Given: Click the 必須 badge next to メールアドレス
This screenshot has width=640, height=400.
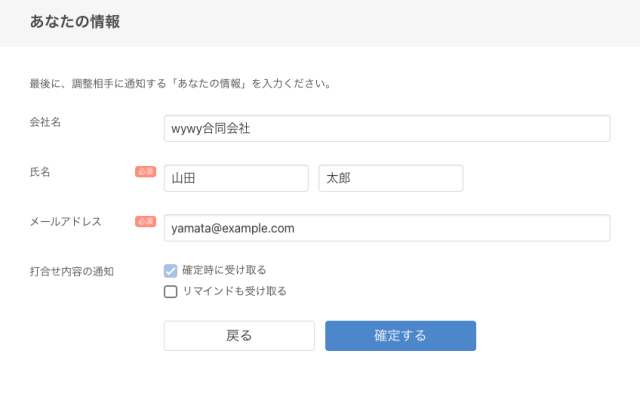Looking at the screenshot, I should [x=146, y=222].
